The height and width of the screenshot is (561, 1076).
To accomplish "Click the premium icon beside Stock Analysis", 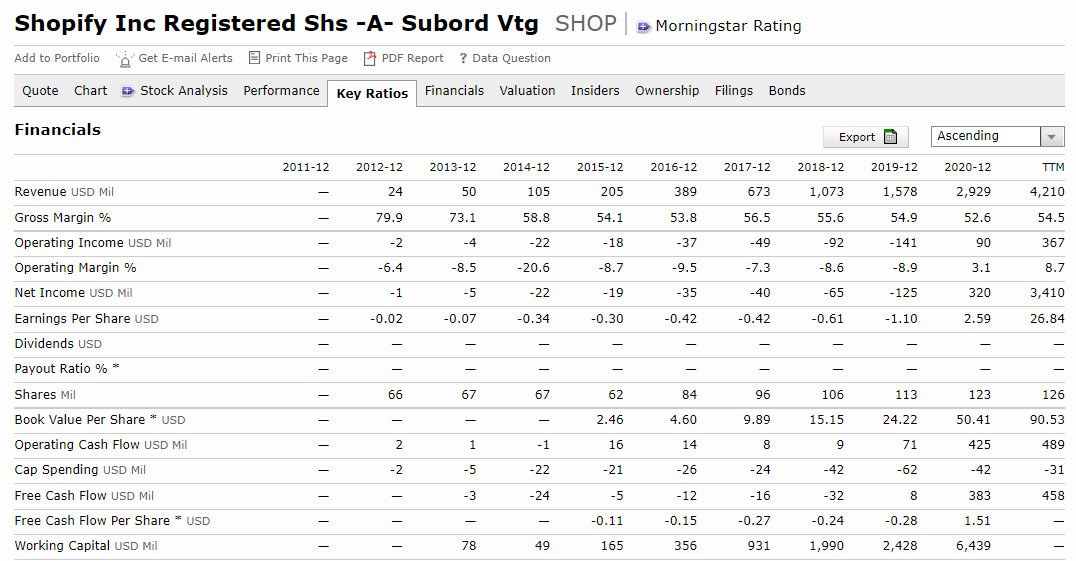I will [128, 91].
